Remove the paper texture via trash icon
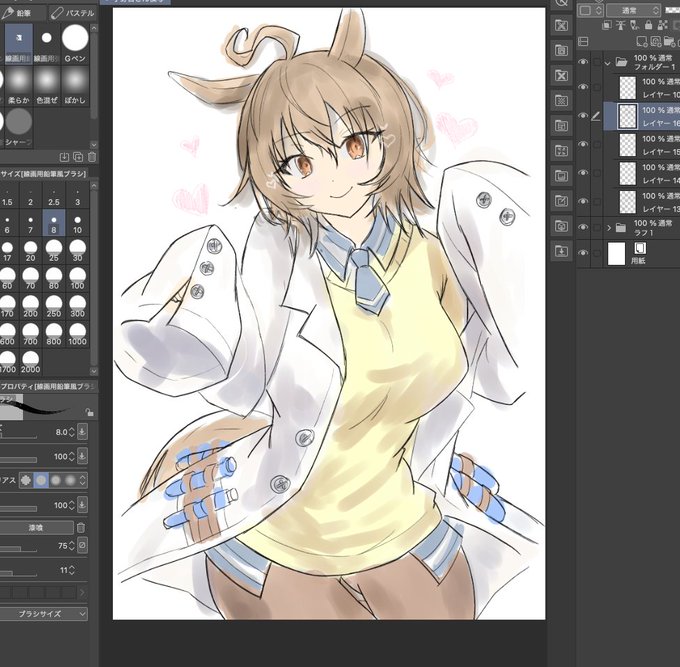 (x=81, y=528)
